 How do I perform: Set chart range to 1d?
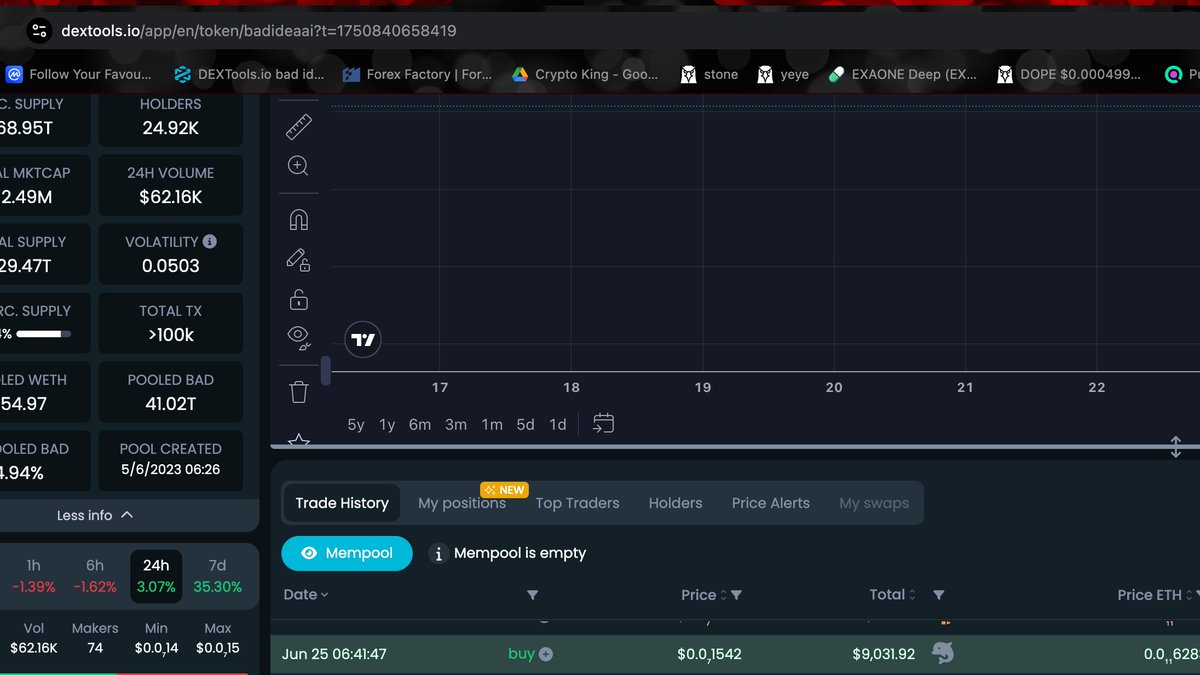(x=558, y=425)
